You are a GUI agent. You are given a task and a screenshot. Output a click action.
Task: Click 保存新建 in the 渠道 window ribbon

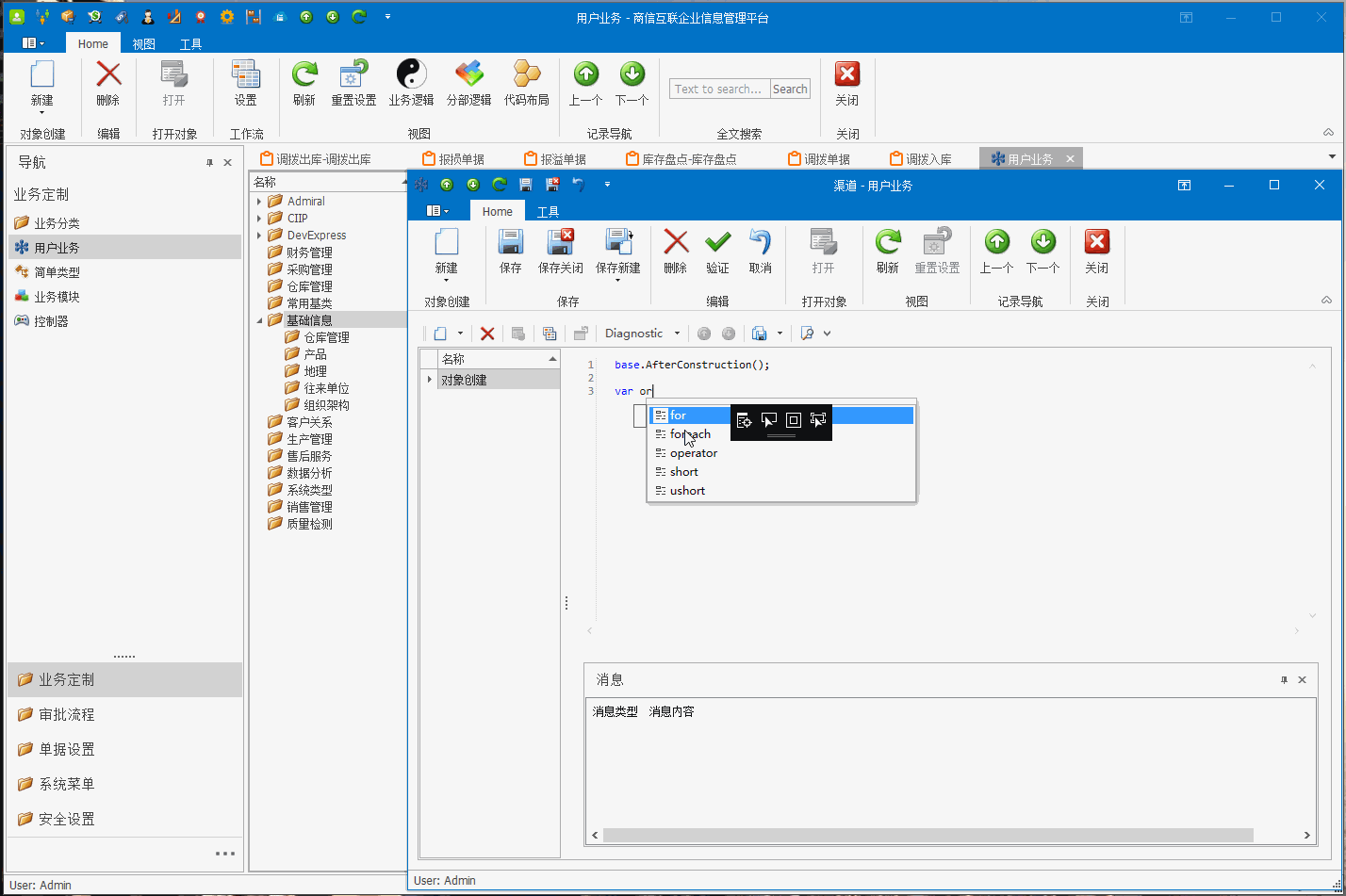[618, 254]
